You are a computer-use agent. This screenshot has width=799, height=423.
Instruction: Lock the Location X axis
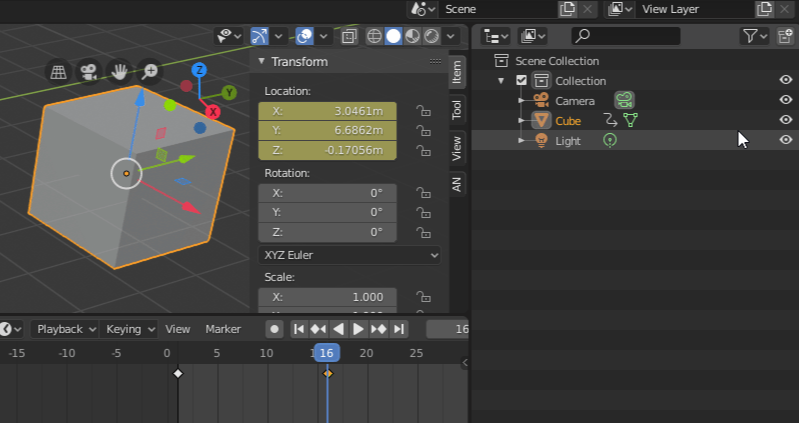(423, 111)
